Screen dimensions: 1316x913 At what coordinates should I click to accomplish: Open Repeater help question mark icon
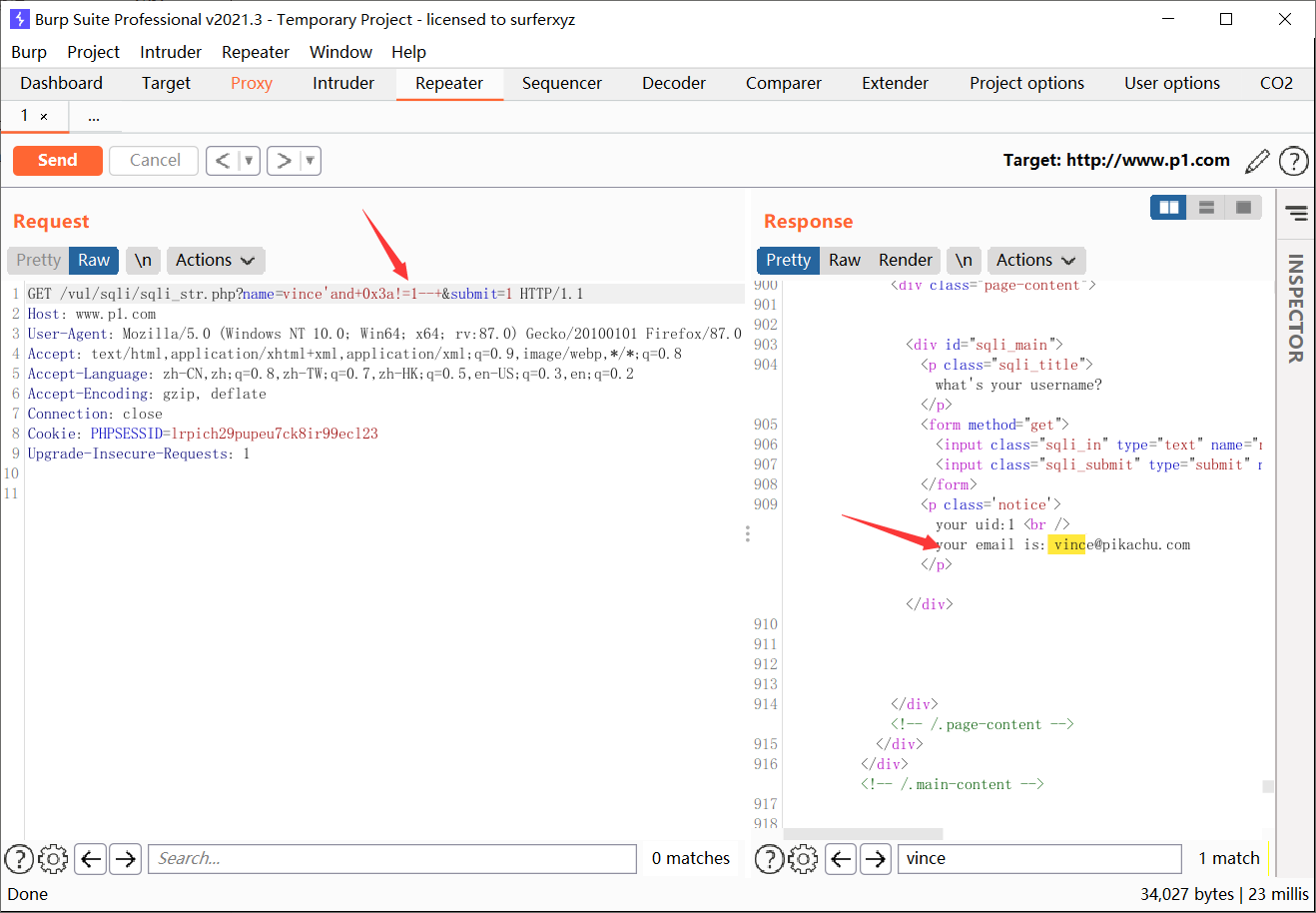tap(1294, 160)
